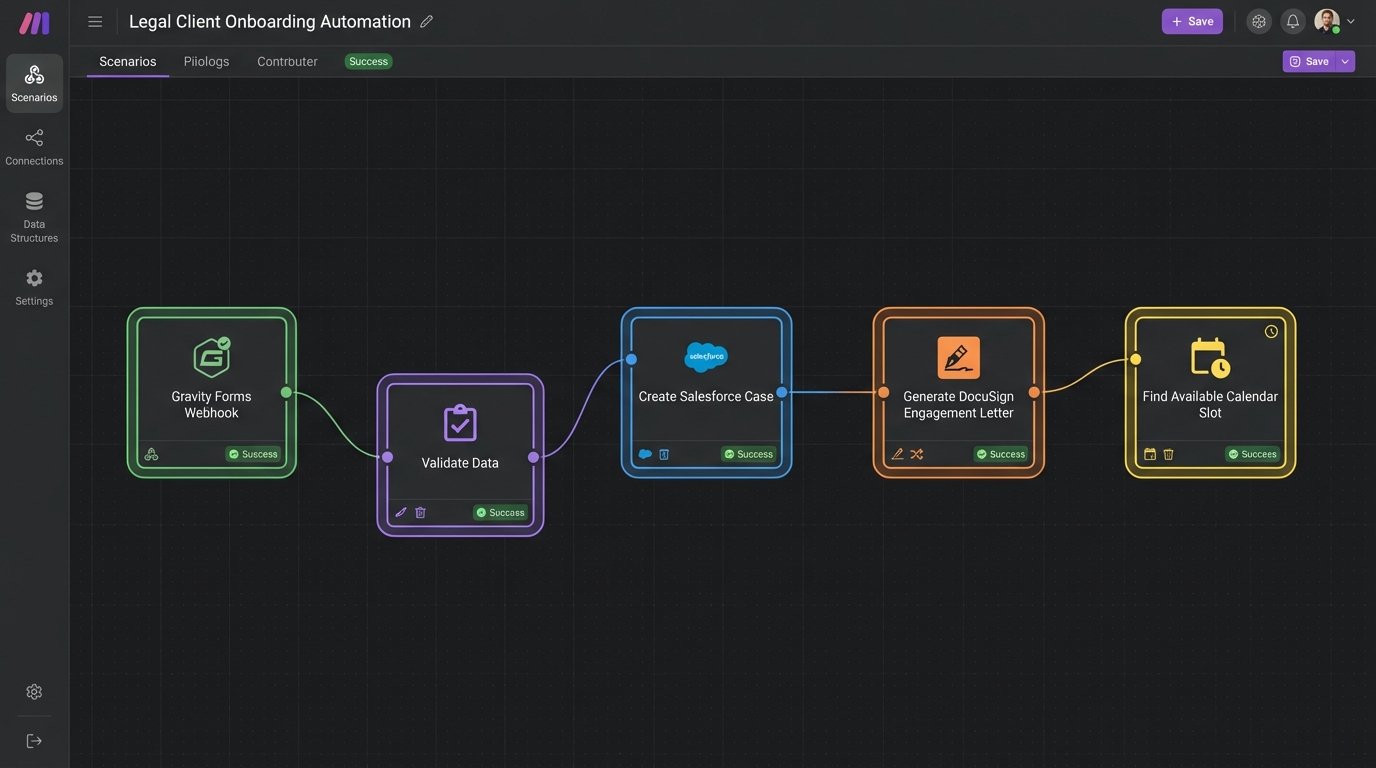Image resolution: width=1376 pixels, height=768 pixels.
Task: Click the Salesforce cloud logo in the node
Action: (x=706, y=357)
